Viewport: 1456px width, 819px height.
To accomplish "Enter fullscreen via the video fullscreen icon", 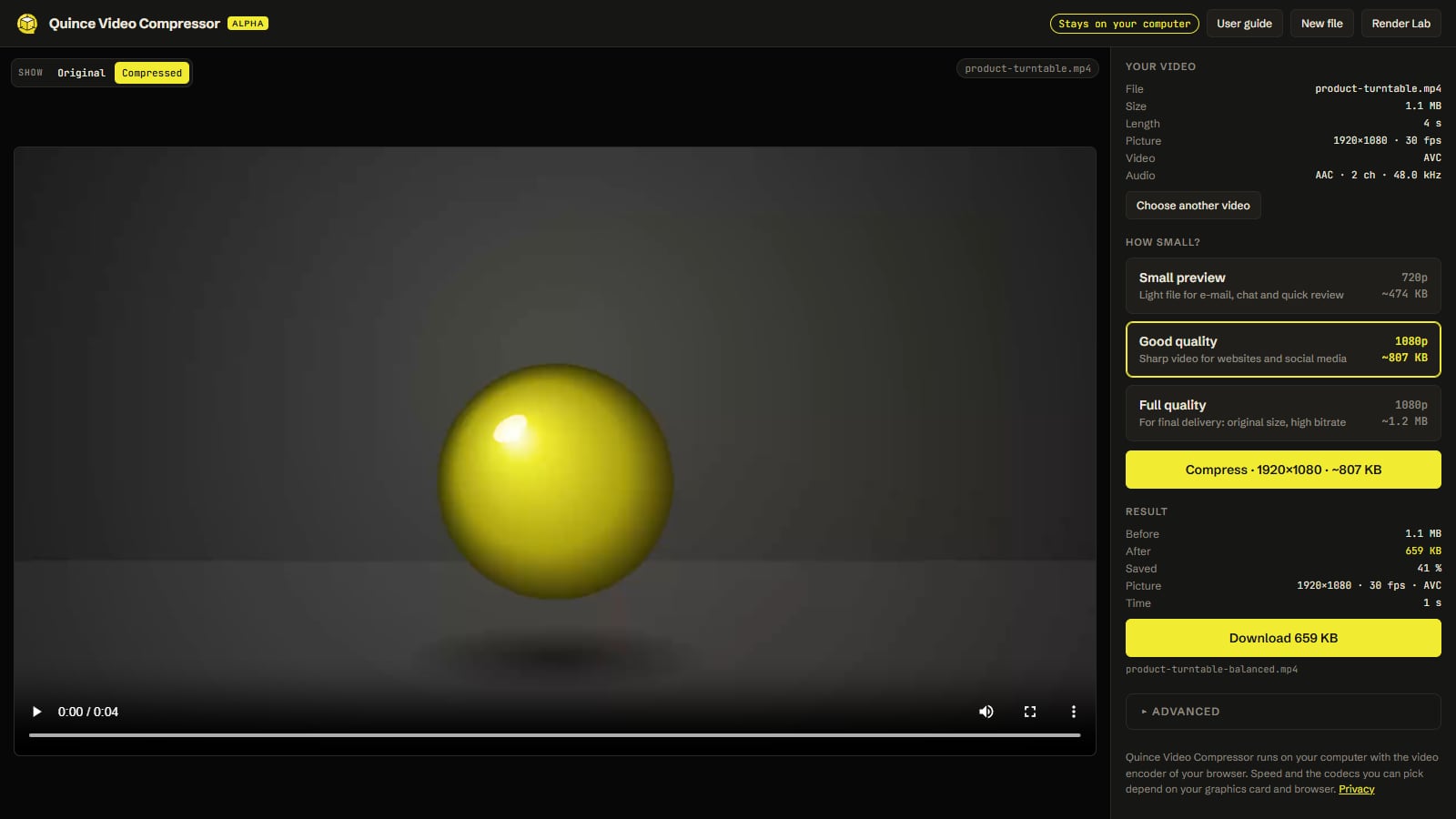I will 1030,712.
